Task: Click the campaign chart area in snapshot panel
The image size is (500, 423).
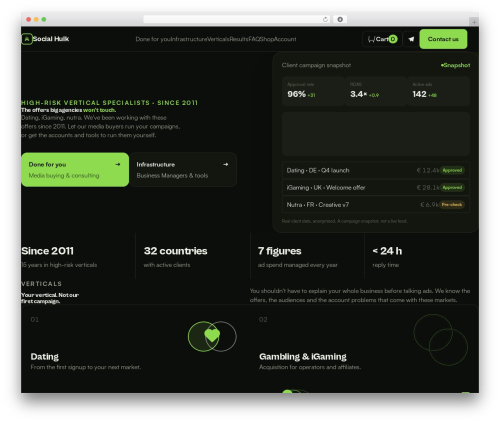Action: (376, 134)
